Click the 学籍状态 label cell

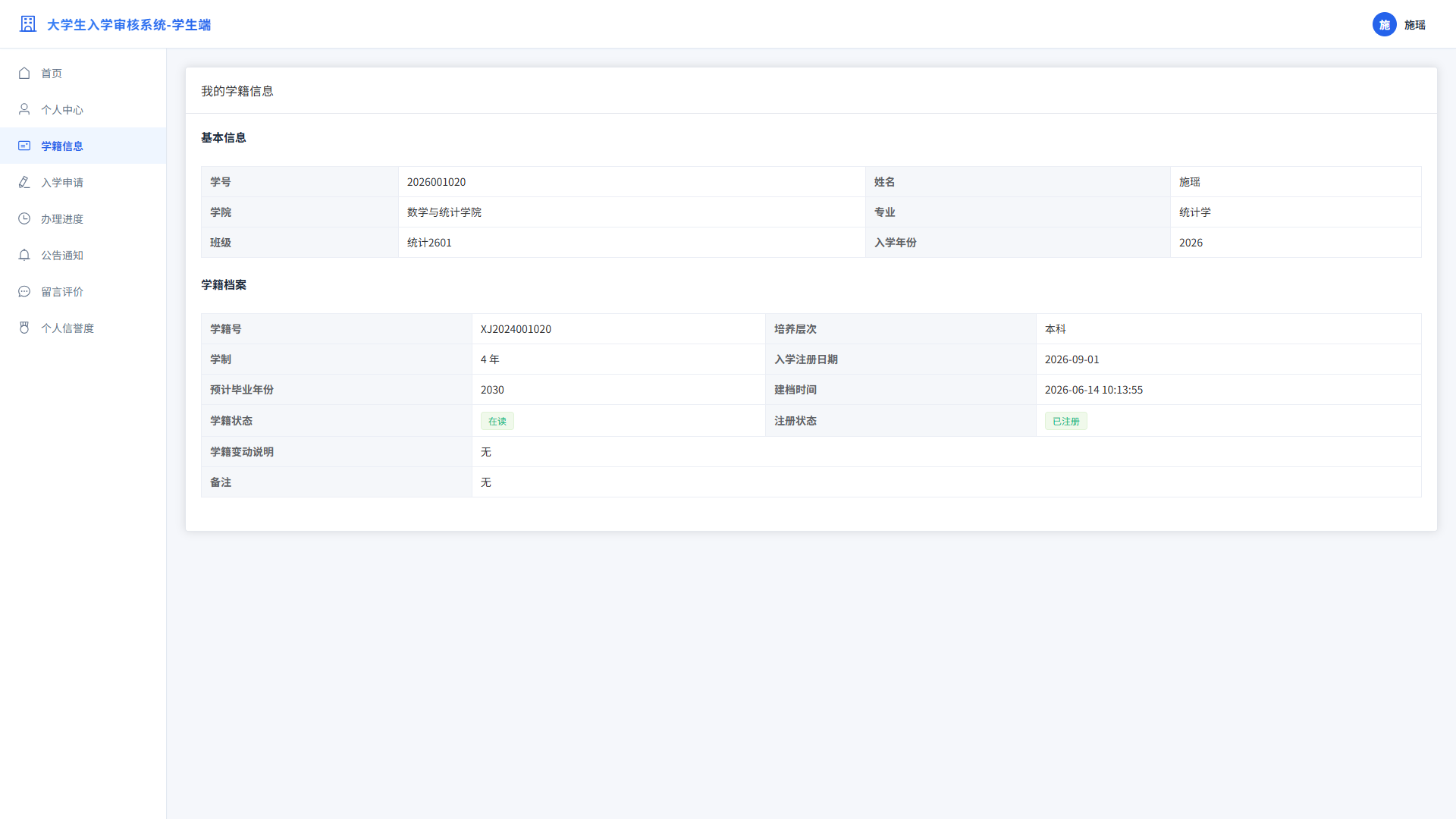[x=337, y=421]
